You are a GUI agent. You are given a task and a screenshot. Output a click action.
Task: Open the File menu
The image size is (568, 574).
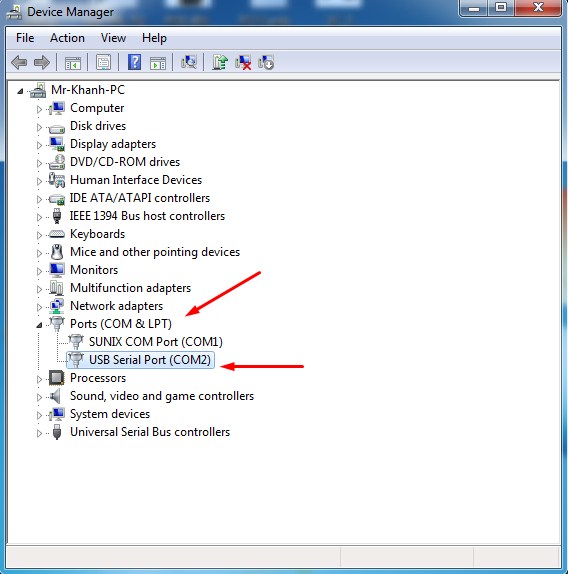(25, 38)
